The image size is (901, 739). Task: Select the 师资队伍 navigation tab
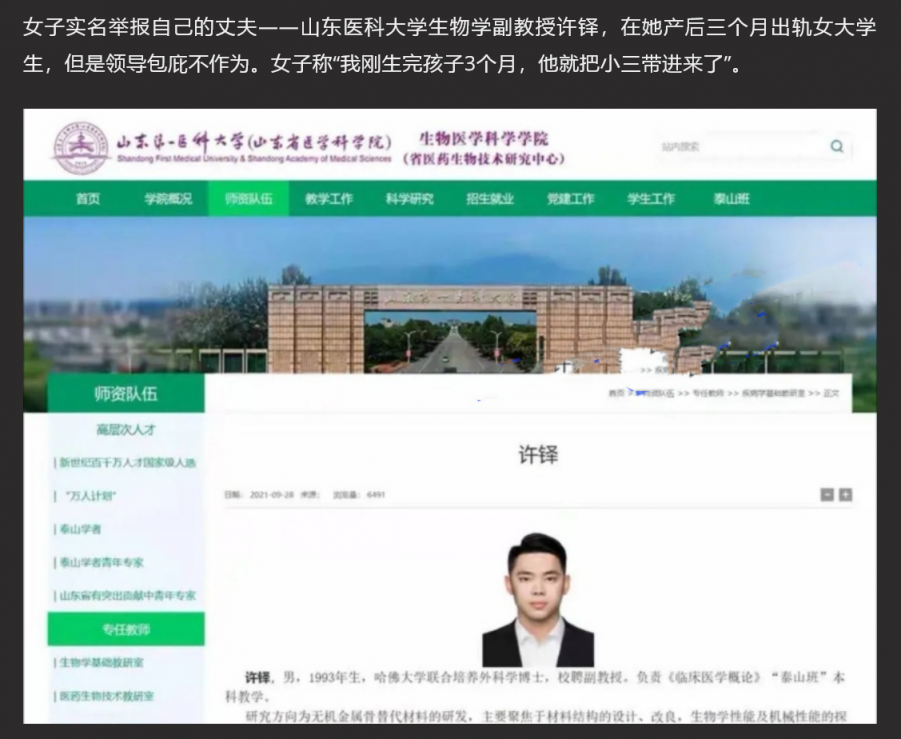click(x=248, y=199)
